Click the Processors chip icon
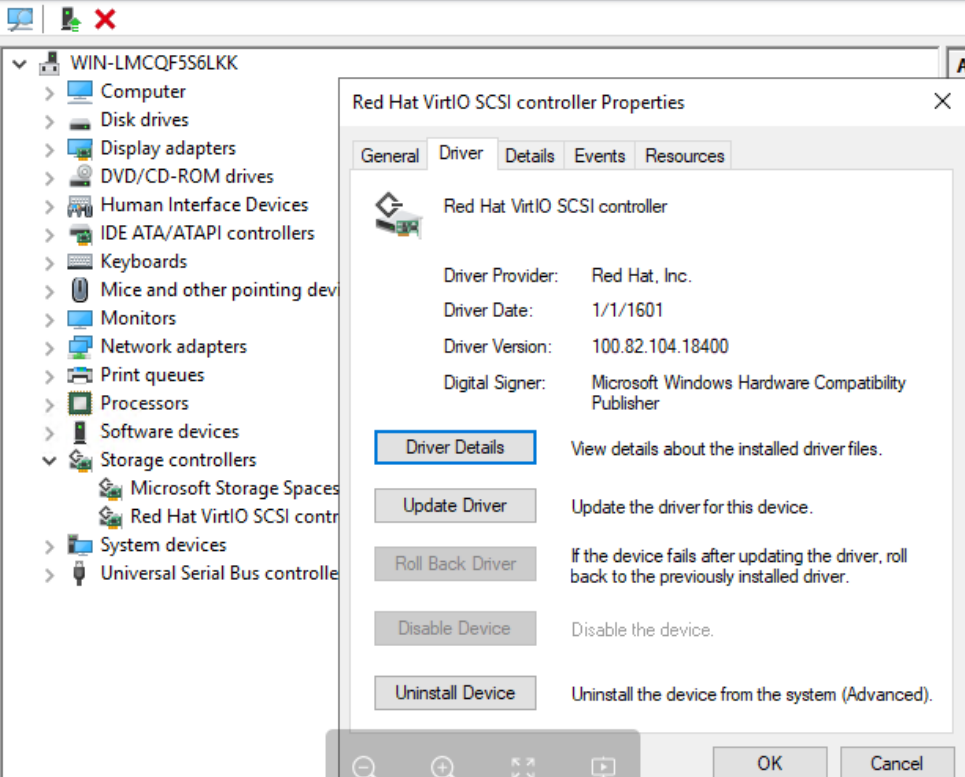Image resolution: width=965 pixels, height=777 pixels. pos(80,404)
